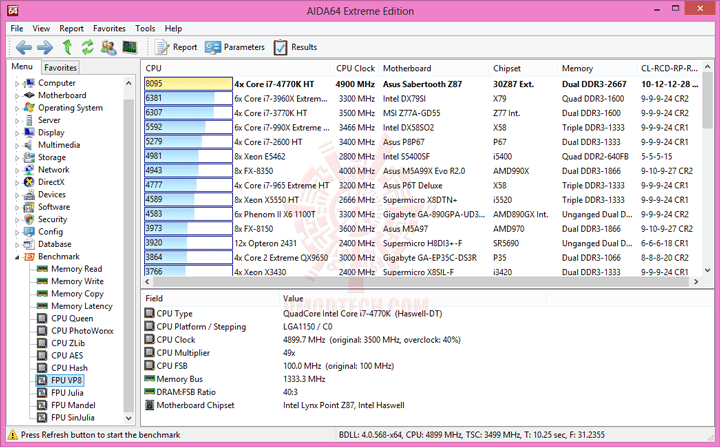Expand the Motherboard tree node
720x447 pixels.
coord(17,96)
